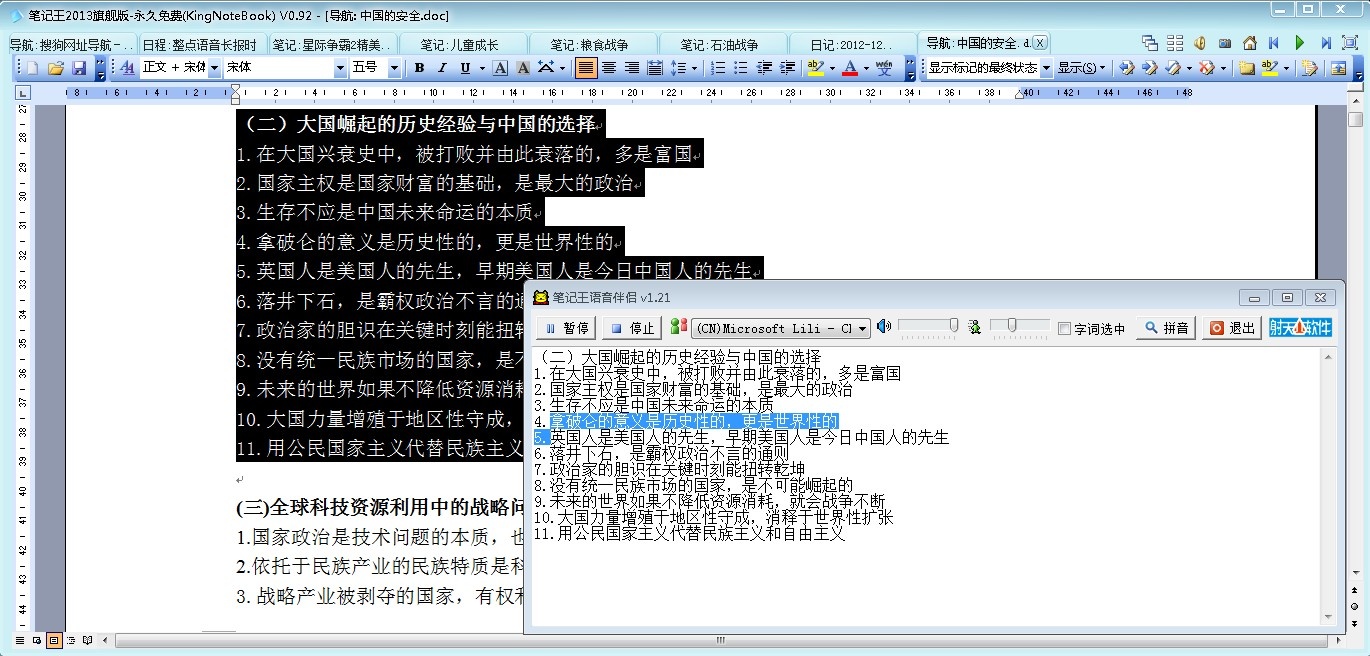
Task: Open the styles and formatting pane
Action: point(127,68)
